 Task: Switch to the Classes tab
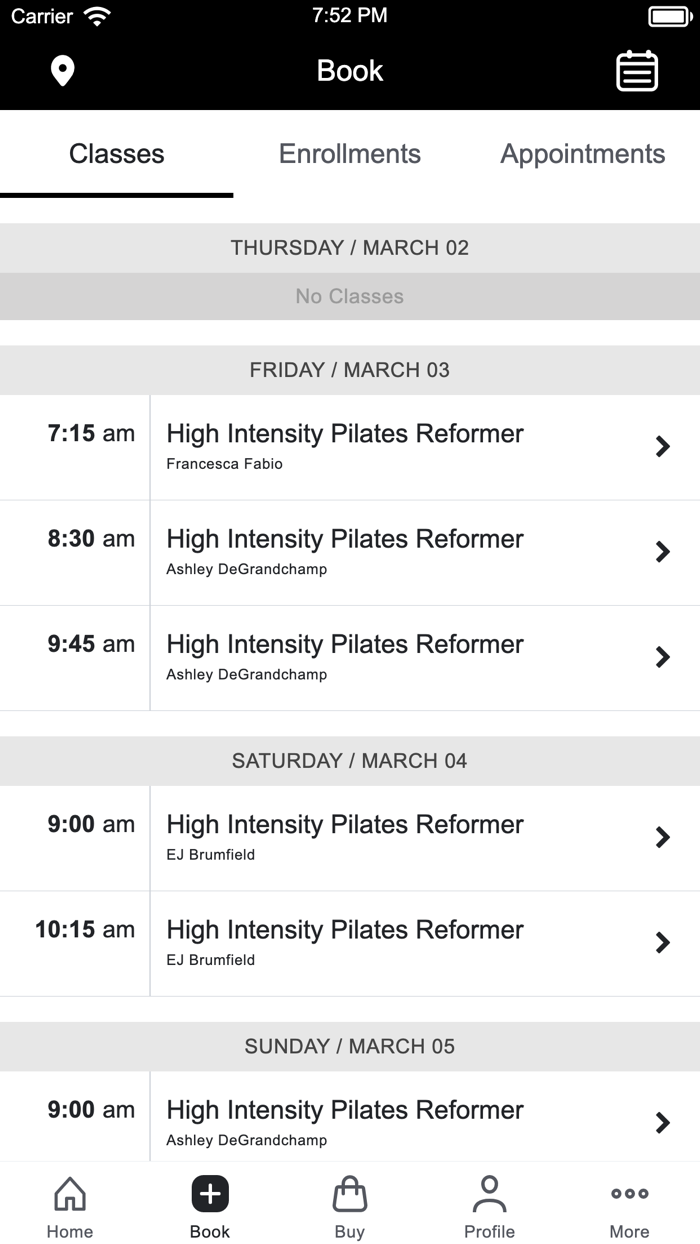pyautogui.click(x=117, y=154)
